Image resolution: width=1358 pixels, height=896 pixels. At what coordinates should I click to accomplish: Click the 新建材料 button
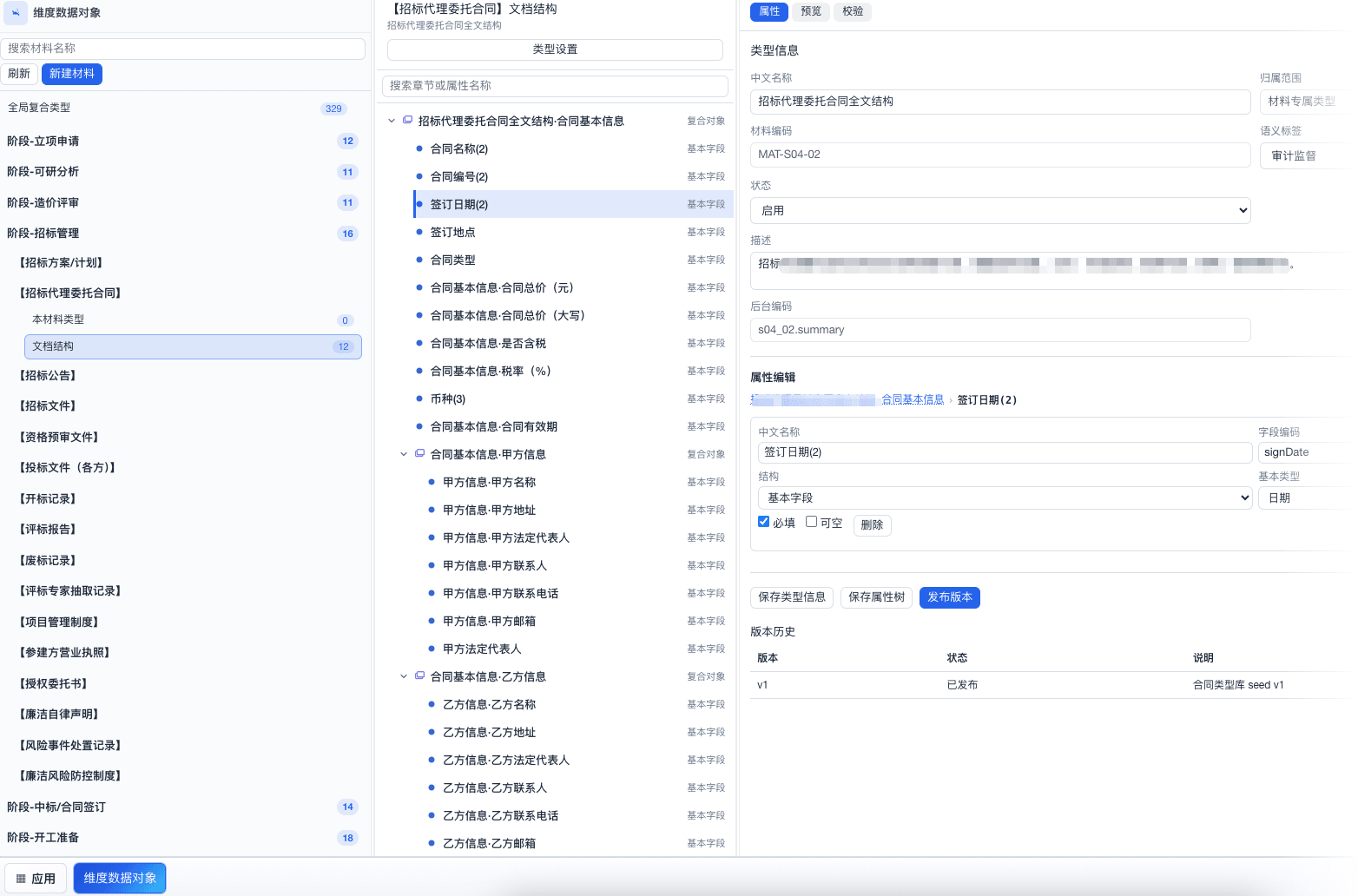tap(72, 74)
